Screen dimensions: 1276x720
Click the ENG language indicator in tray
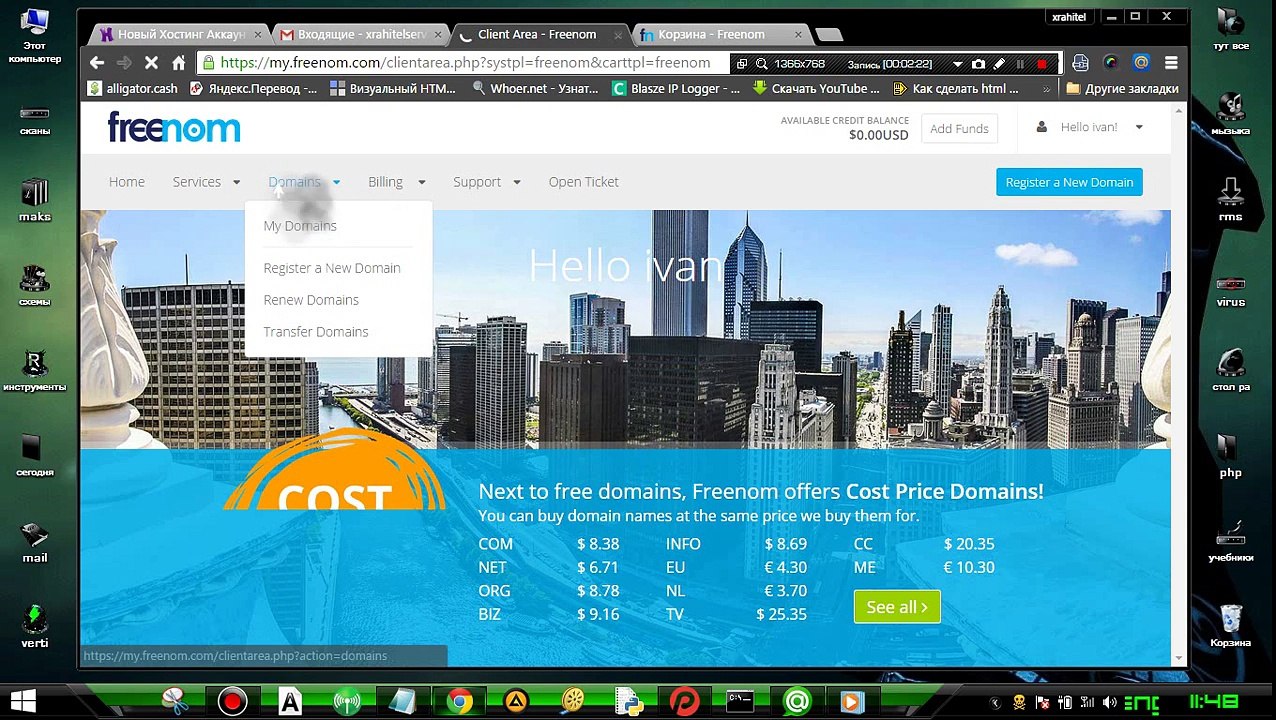pyautogui.click(x=1141, y=703)
